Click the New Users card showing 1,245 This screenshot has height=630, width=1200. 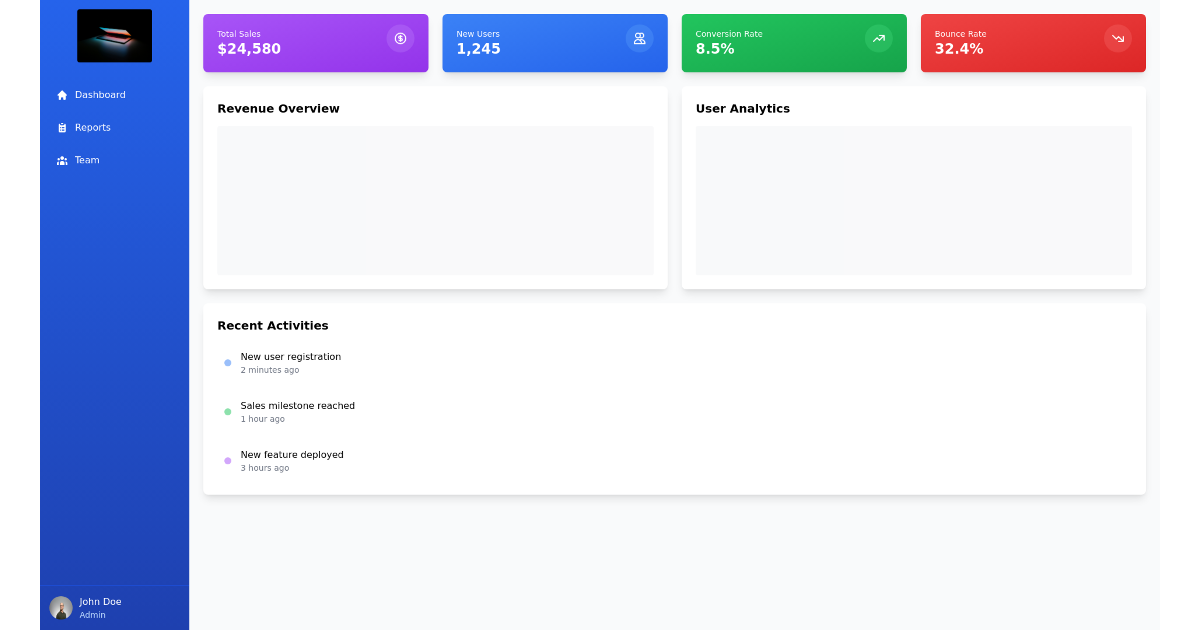pos(555,43)
